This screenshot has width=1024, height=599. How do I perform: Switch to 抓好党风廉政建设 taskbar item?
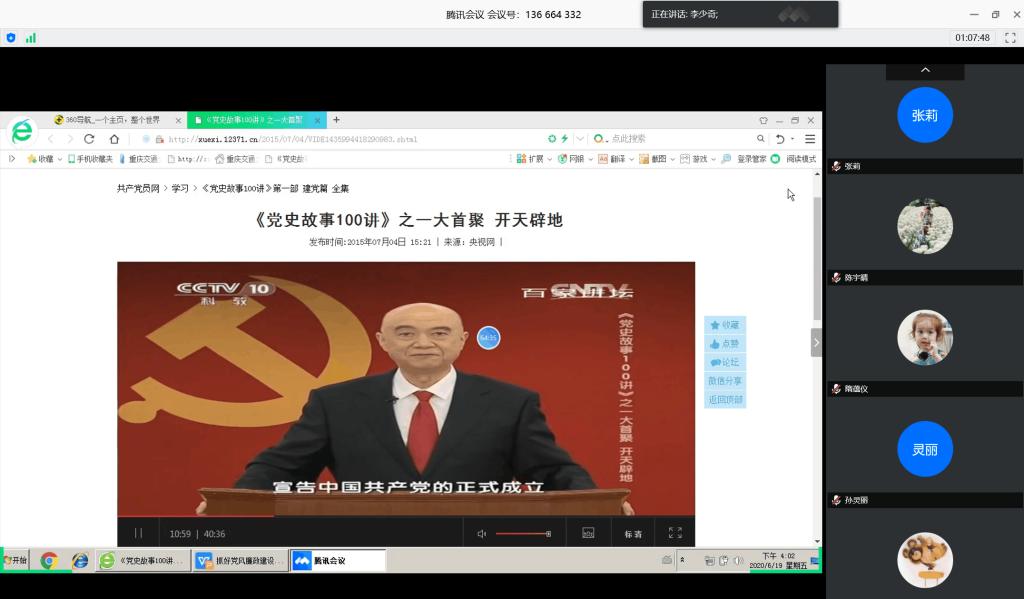(x=241, y=560)
